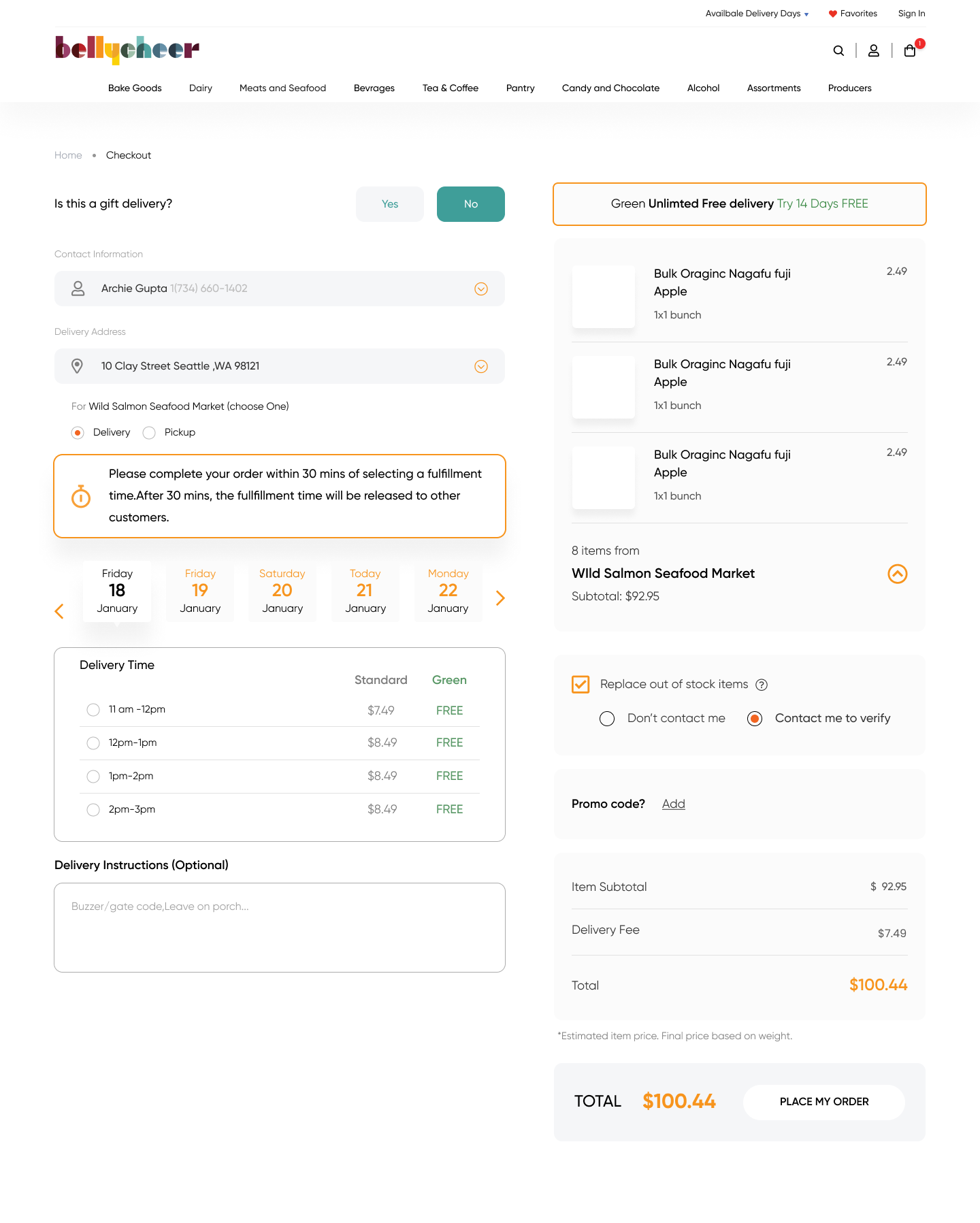Click the bellycheer logo
This screenshot has width=980, height=1223.
[x=127, y=50]
